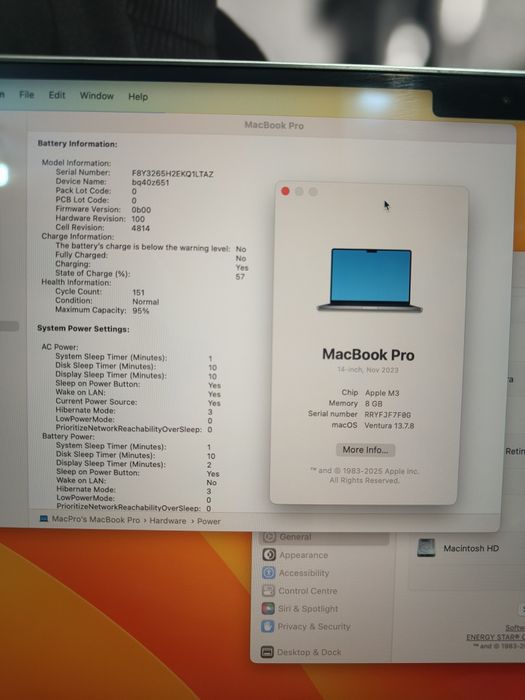Click the Model Information label
Image resolution: width=525 pixels, height=700 pixels.
76,163
